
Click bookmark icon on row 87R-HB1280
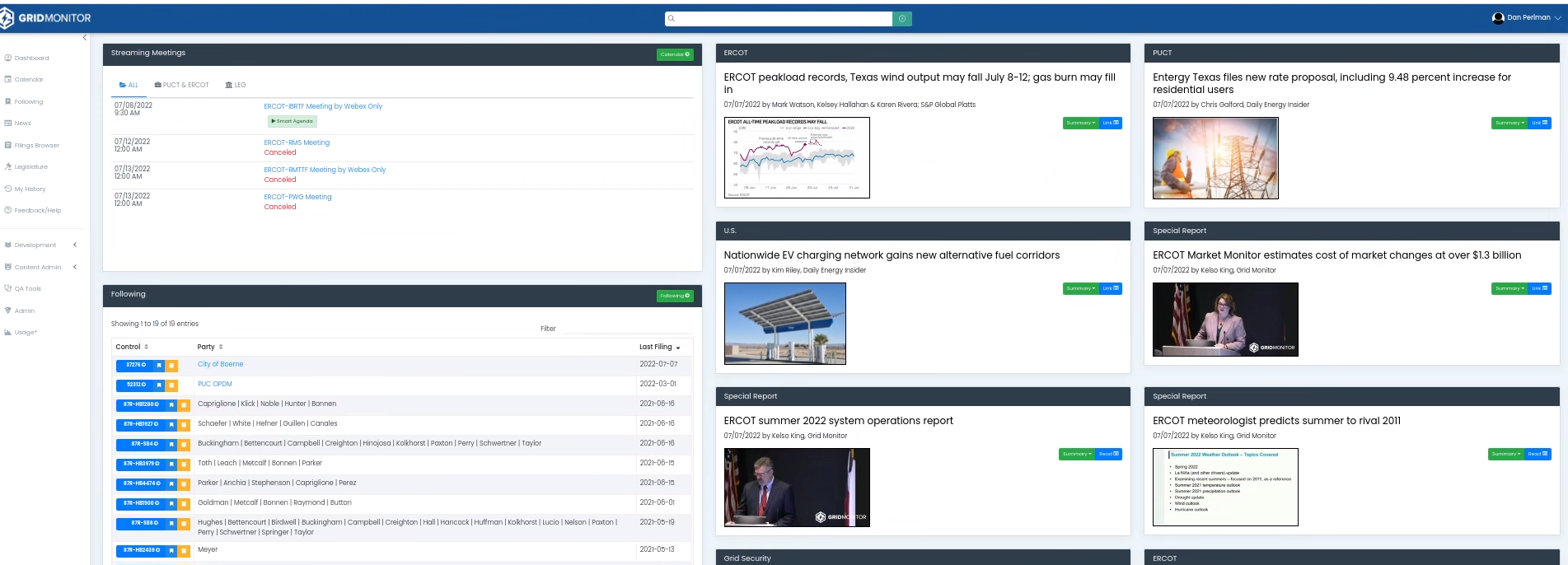coord(171,404)
